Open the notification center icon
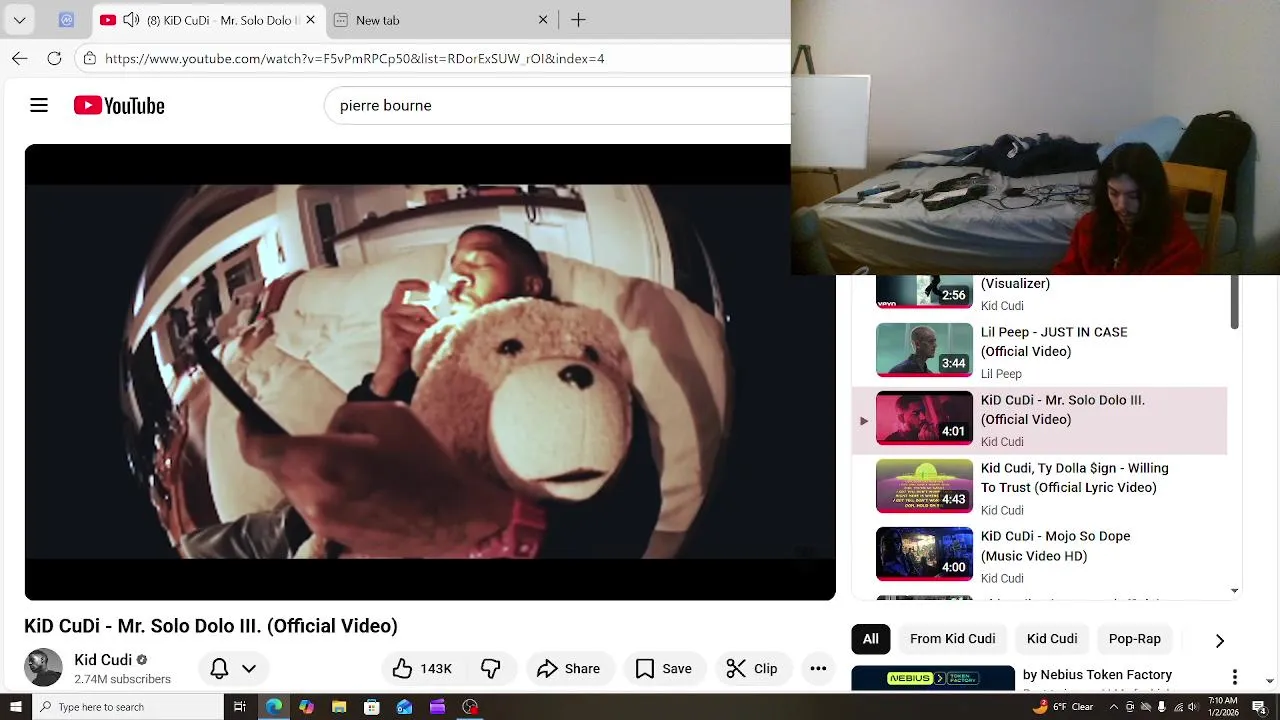The width and height of the screenshot is (1280, 720). (1259, 707)
